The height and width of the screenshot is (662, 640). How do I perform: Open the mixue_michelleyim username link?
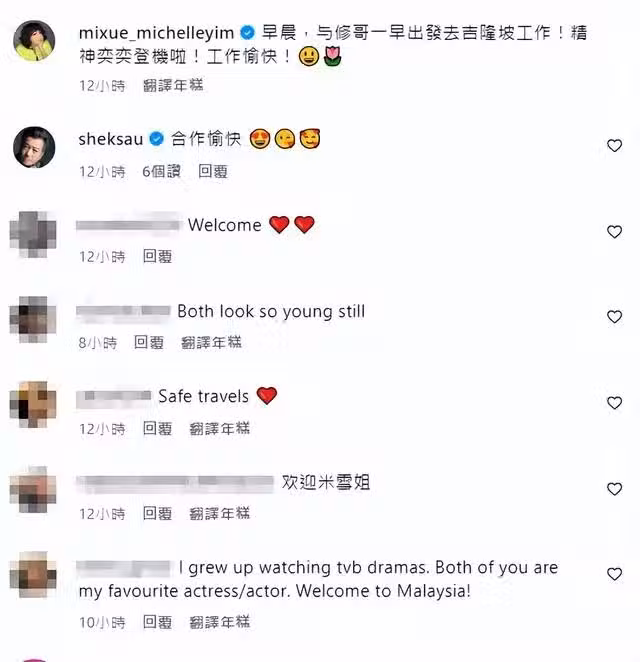(156, 33)
